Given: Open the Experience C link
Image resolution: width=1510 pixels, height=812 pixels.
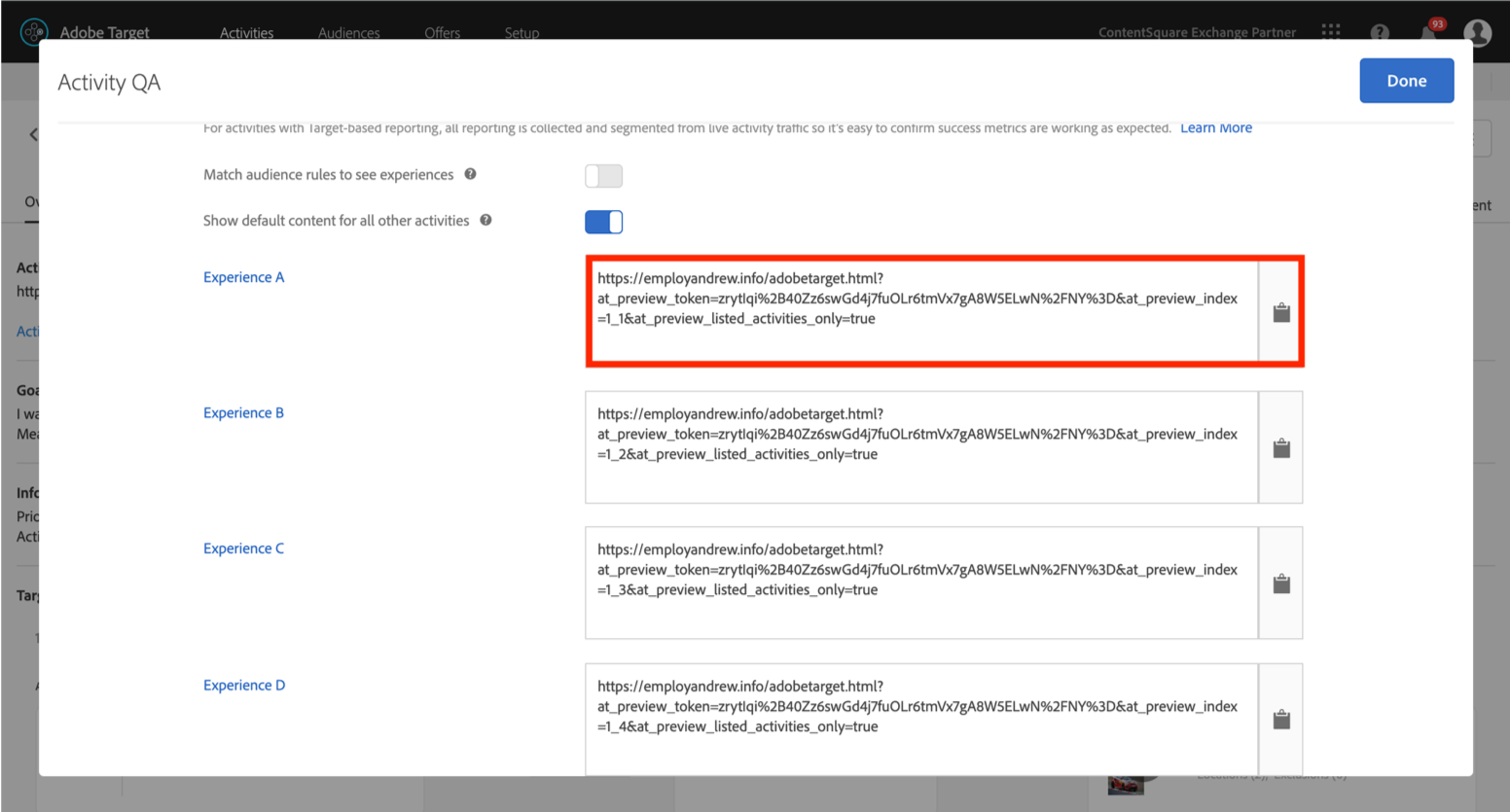Looking at the screenshot, I should 243,548.
